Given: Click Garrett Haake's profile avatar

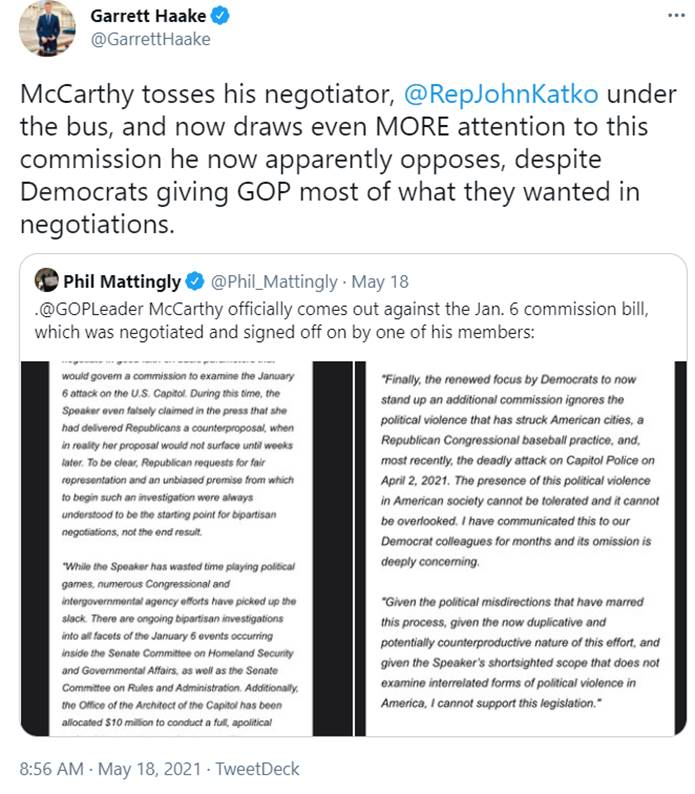Looking at the screenshot, I should [47, 28].
